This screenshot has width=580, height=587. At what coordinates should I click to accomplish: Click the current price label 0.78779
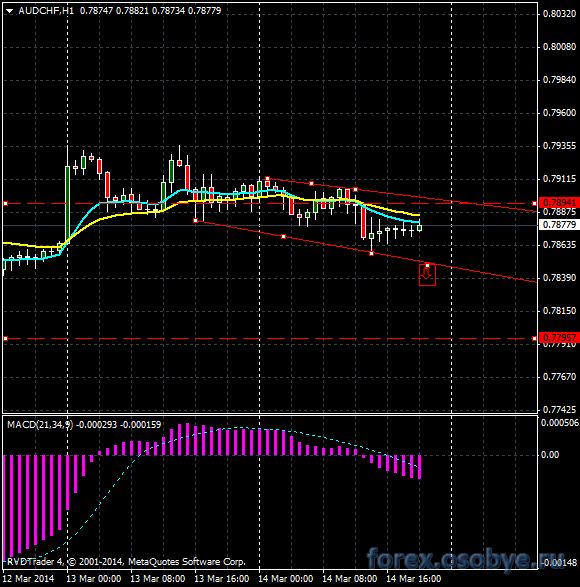pos(559,225)
